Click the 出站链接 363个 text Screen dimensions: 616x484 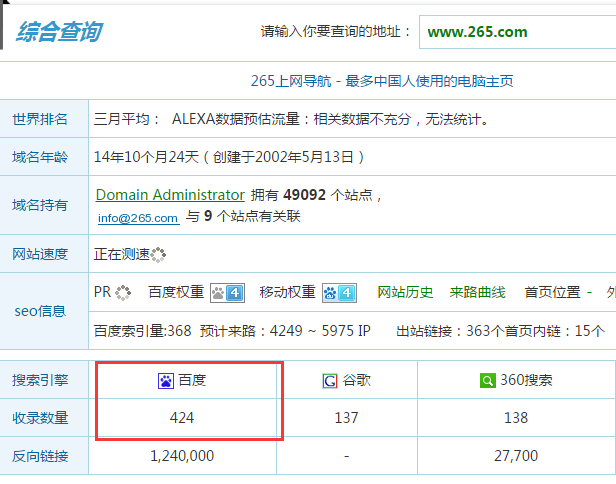click(450, 331)
